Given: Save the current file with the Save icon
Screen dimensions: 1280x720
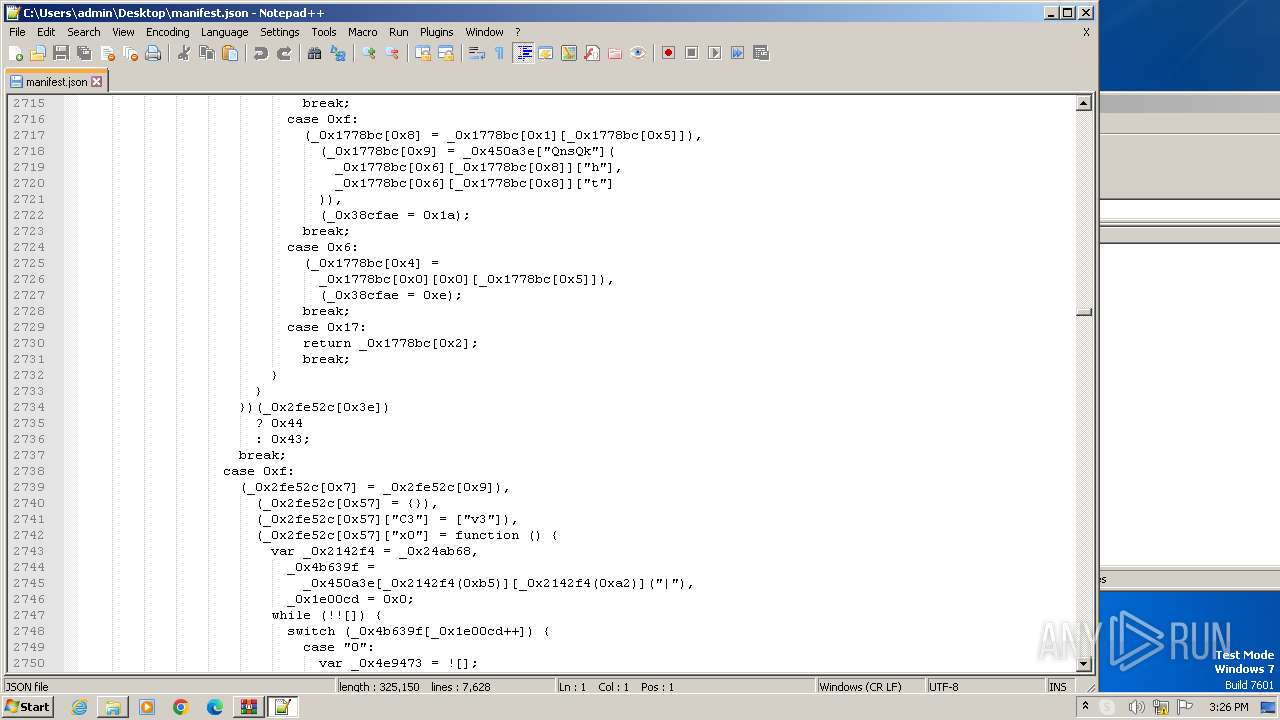Looking at the screenshot, I should click(61, 53).
